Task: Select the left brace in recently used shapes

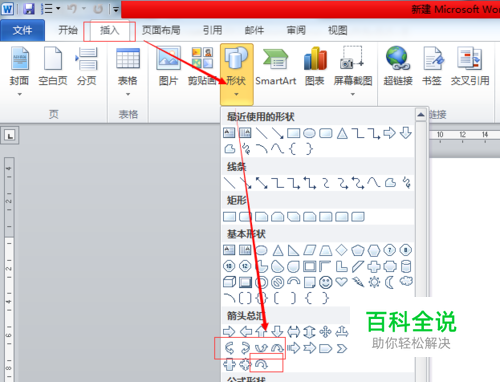Action: pos(293,149)
